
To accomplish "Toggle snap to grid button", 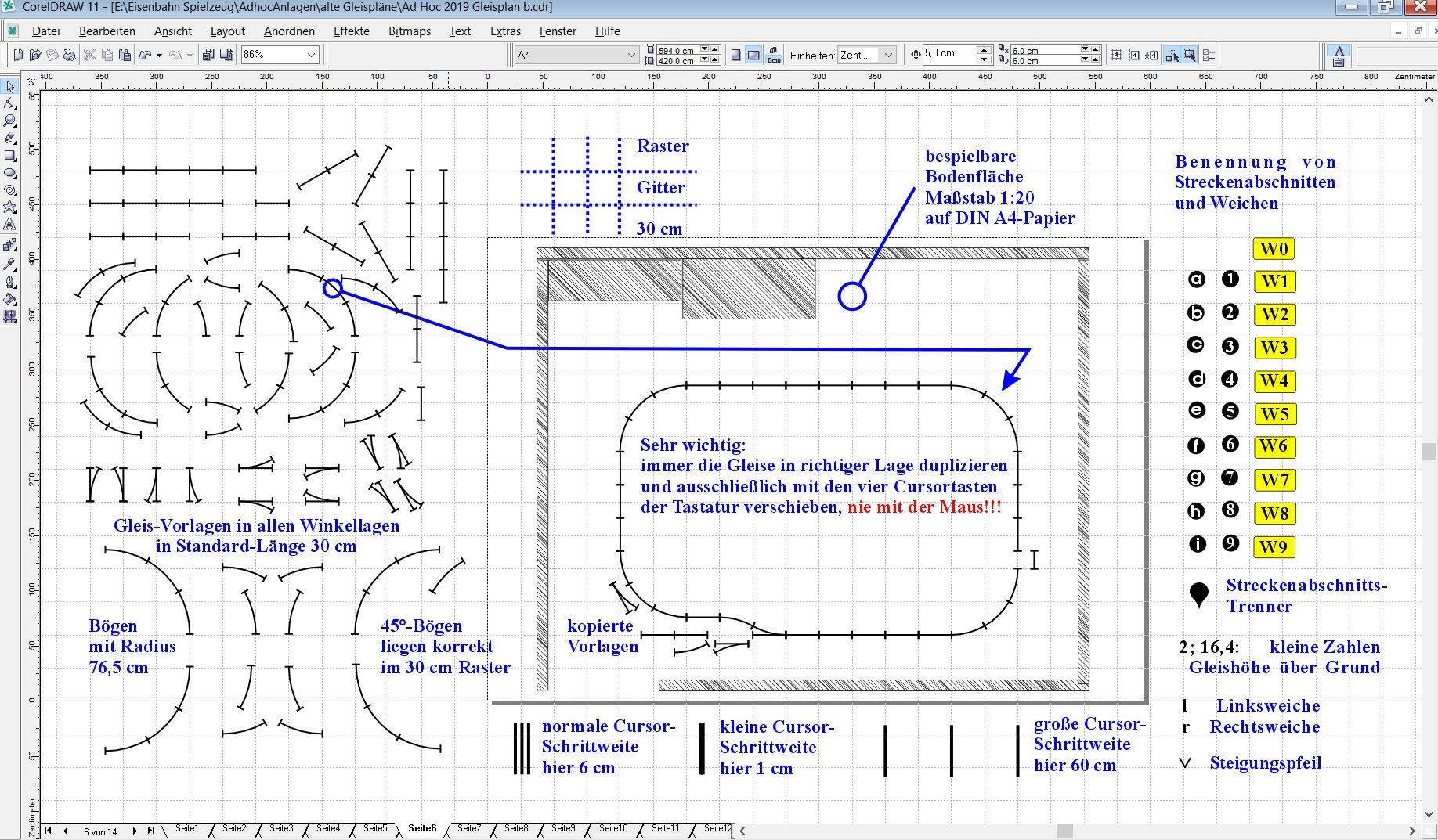I will [x=1117, y=55].
